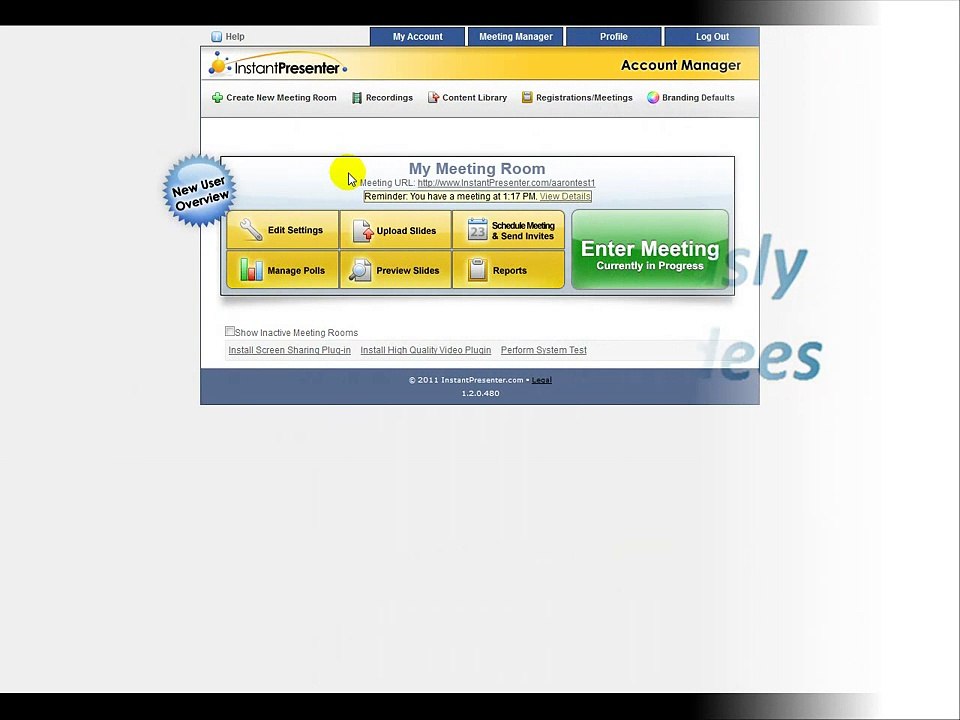Click the Preview Slides button label

(408, 271)
